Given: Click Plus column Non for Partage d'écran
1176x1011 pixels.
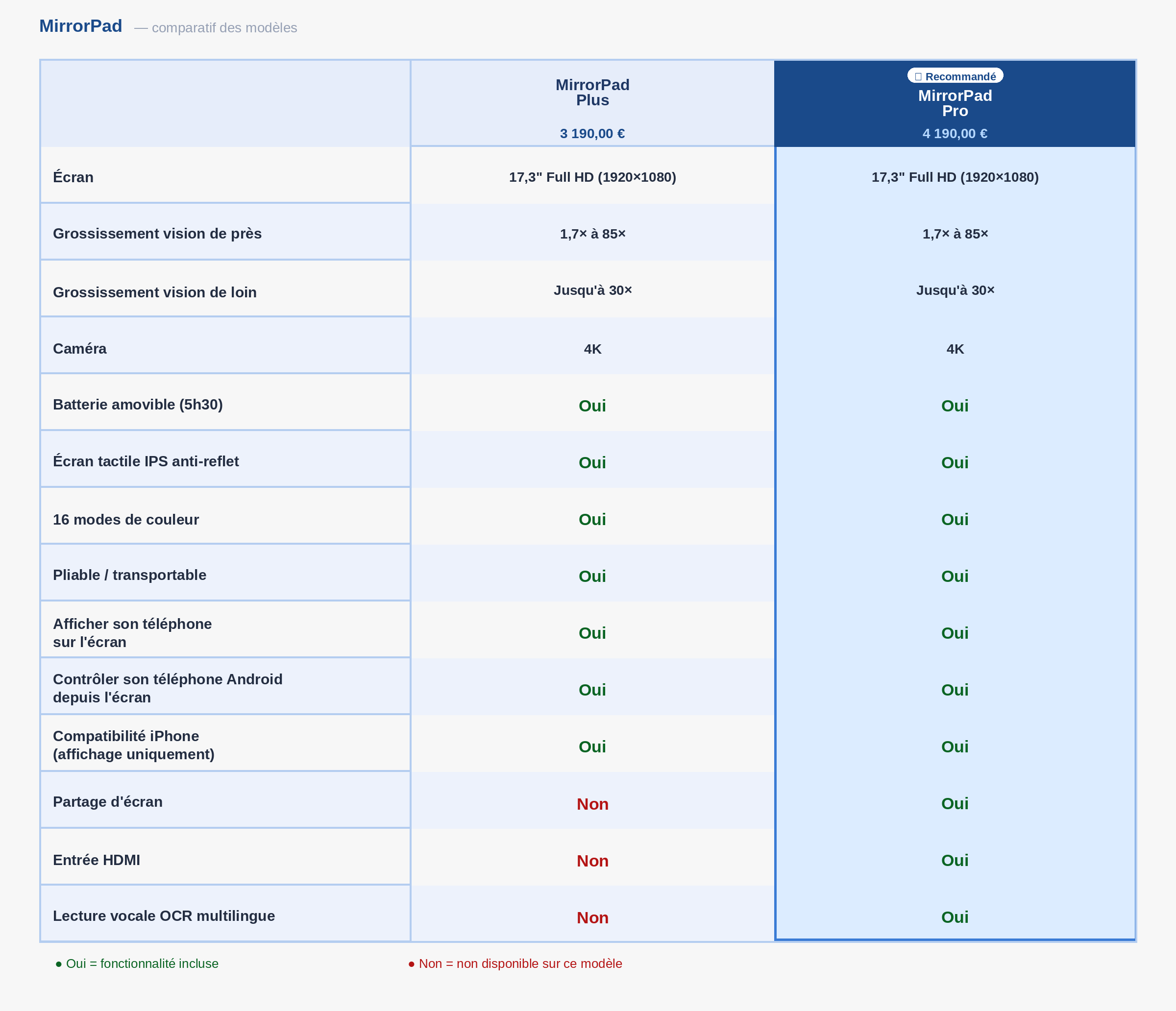Looking at the screenshot, I should tap(592, 804).
